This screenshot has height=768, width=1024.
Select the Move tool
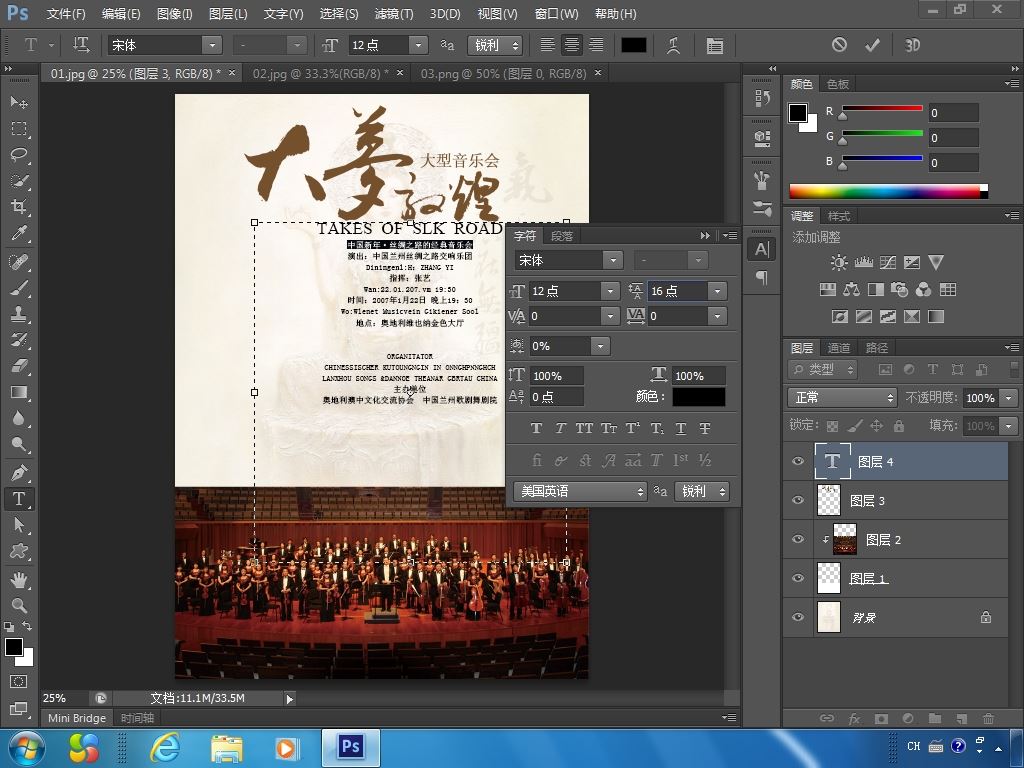(x=19, y=103)
